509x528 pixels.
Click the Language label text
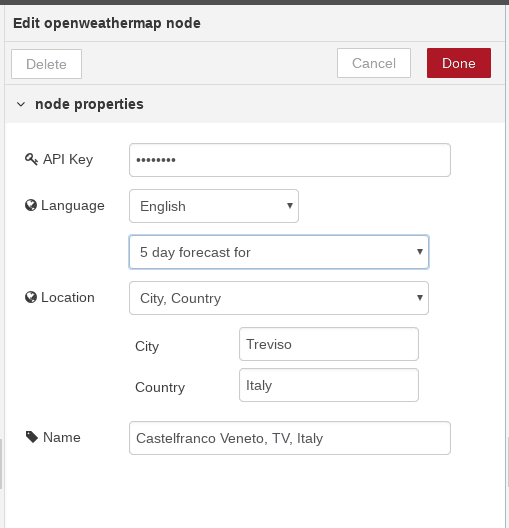(x=73, y=205)
